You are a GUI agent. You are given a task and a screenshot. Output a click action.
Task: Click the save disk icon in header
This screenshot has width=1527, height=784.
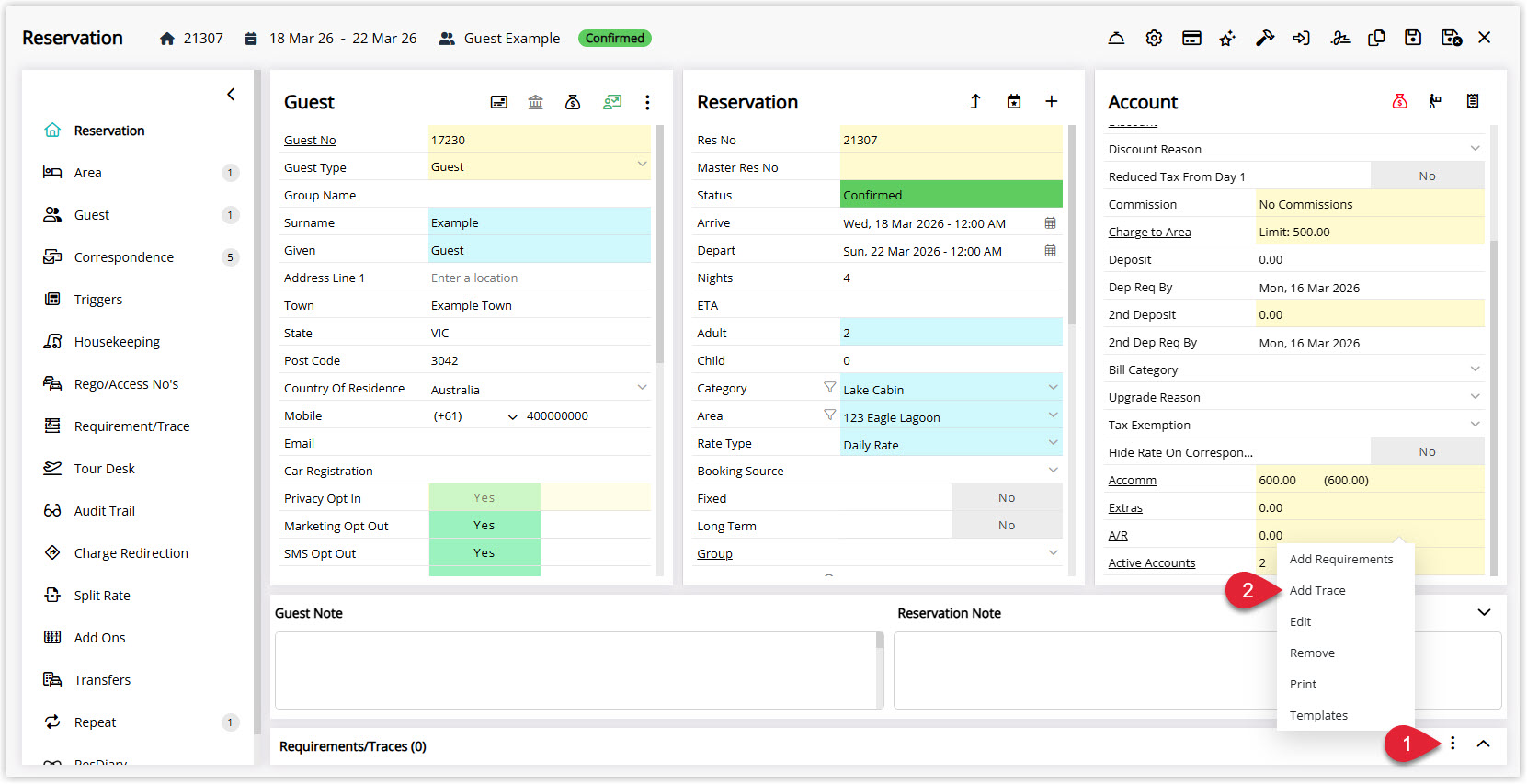click(1413, 38)
